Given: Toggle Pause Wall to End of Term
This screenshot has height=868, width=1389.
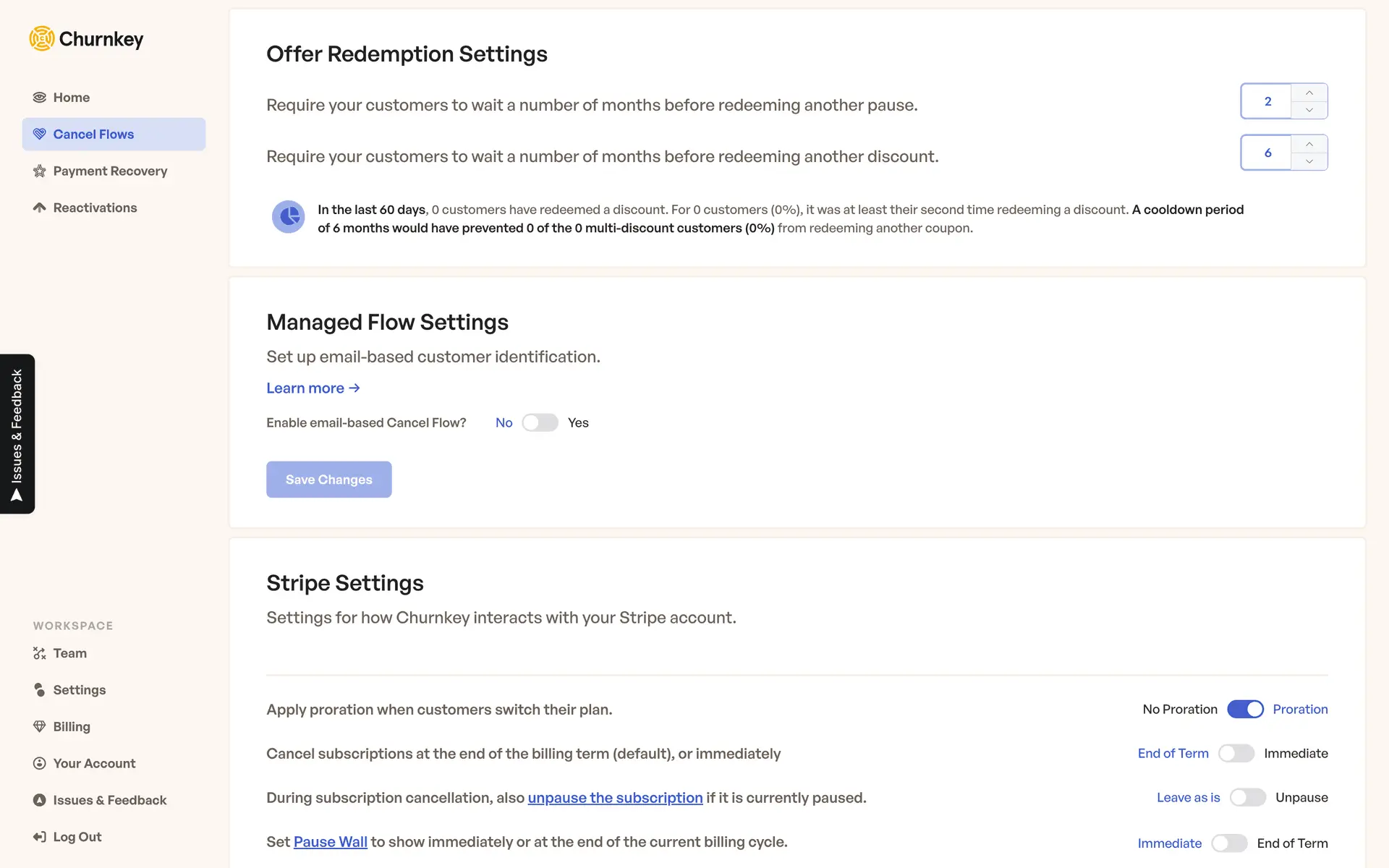Looking at the screenshot, I should click(x=1228, y=843).
